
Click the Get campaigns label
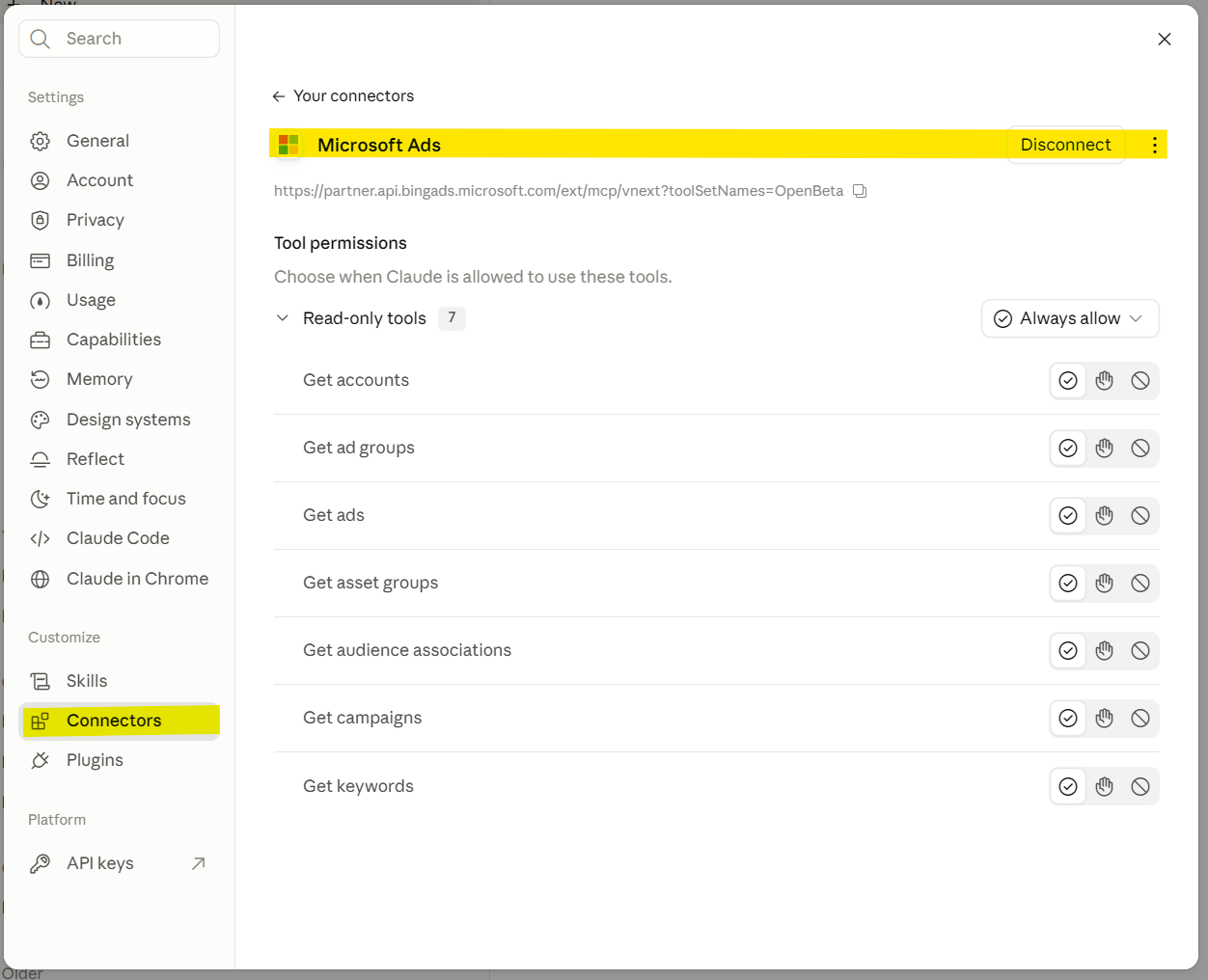pyautogui.click(x=363, y=718)
